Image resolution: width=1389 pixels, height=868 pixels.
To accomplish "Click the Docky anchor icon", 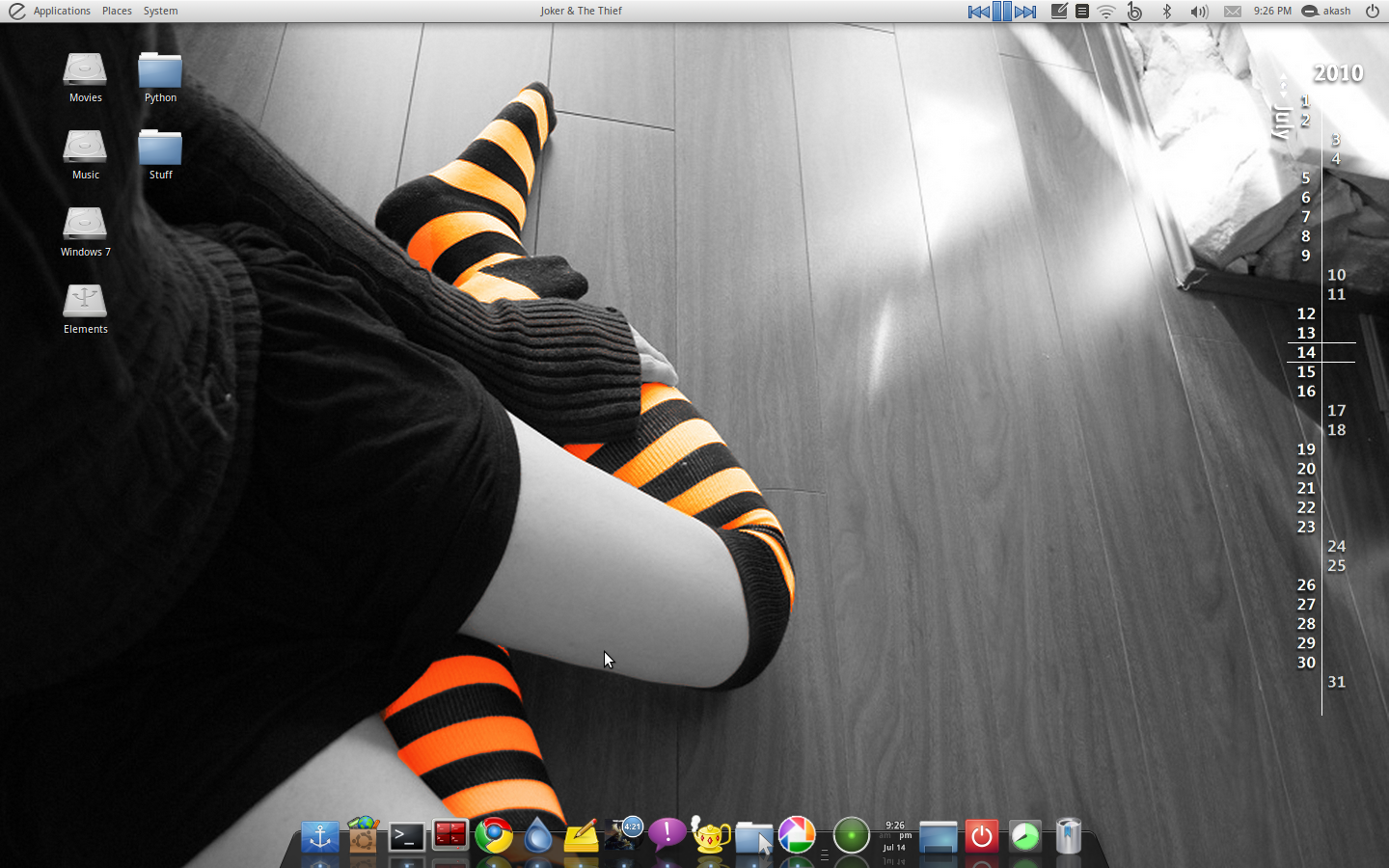I will (x=319, y=836).
